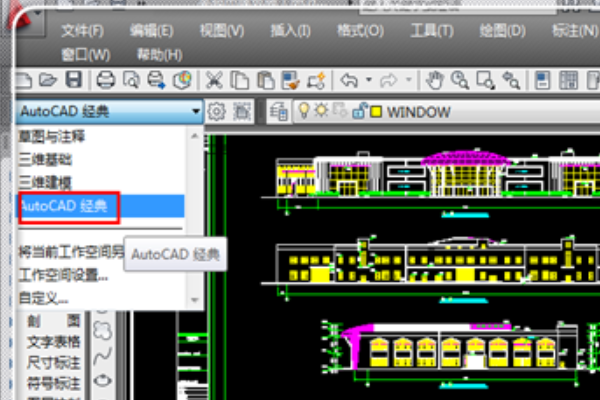The height and width of the screenshot is (400, 600).
Task: Click the 自定义... entry
Action: click(x=44, y=298)
